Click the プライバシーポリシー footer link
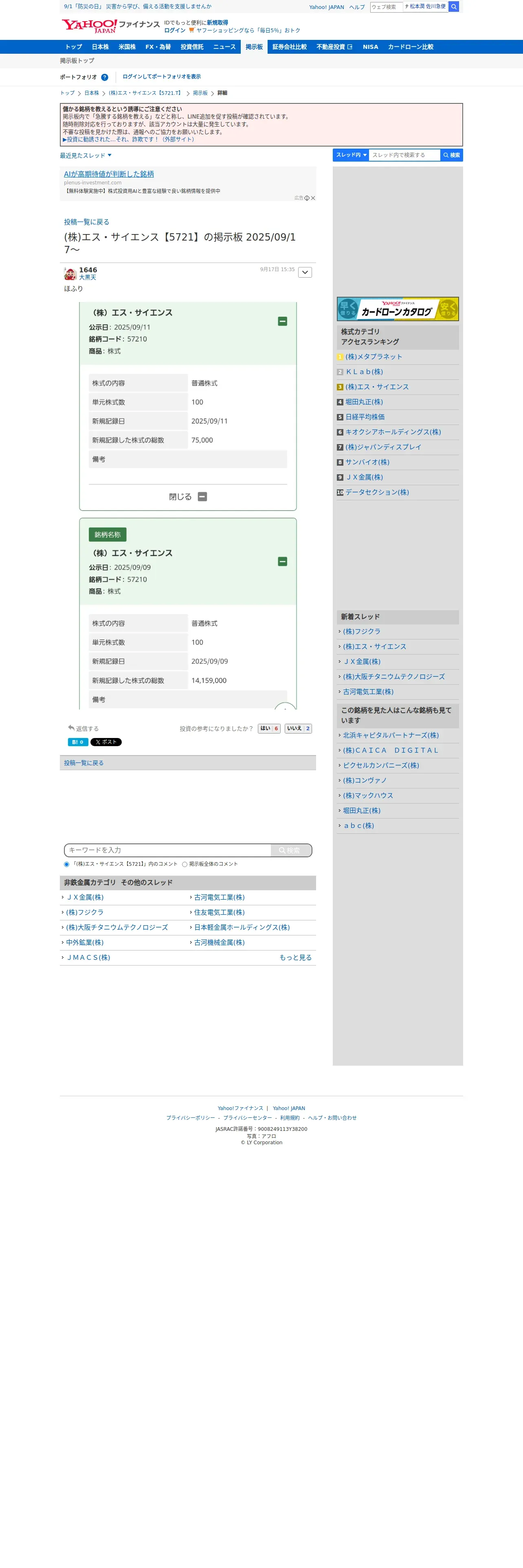Screen dimensions: 523x1568 [191, 1117]
